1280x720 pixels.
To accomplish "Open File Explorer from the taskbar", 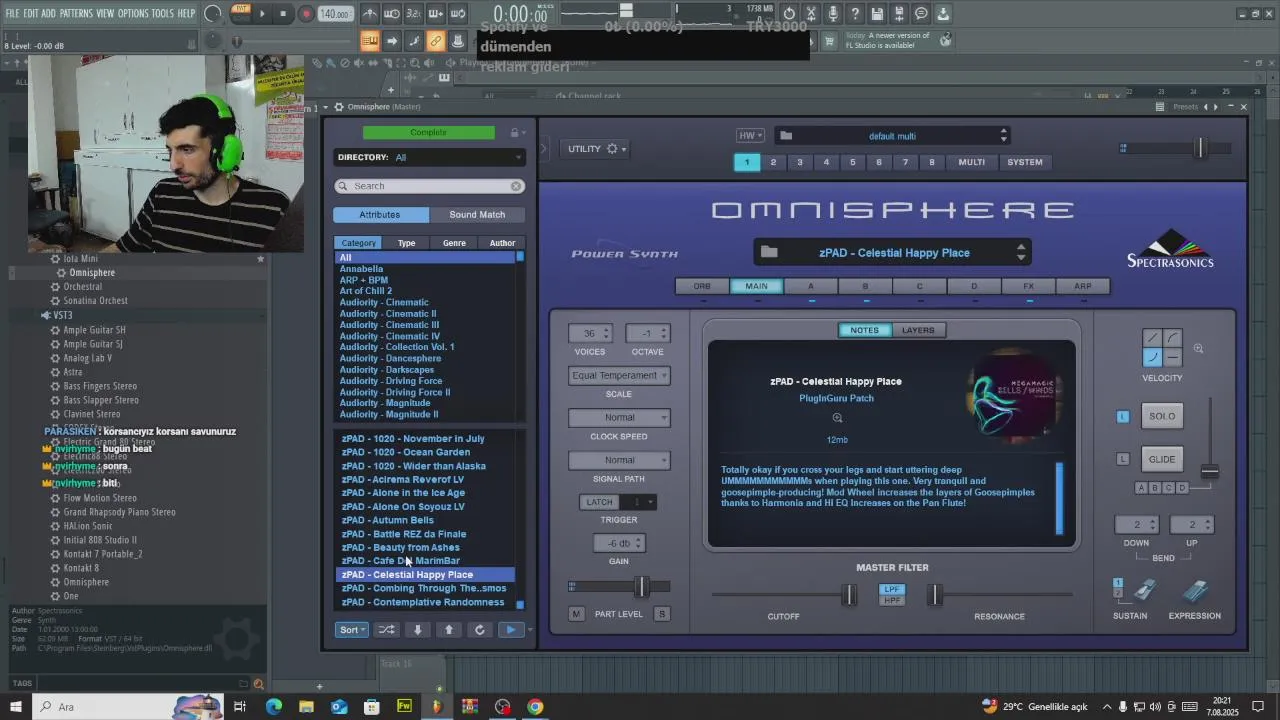I will click(x=307, y=707).
